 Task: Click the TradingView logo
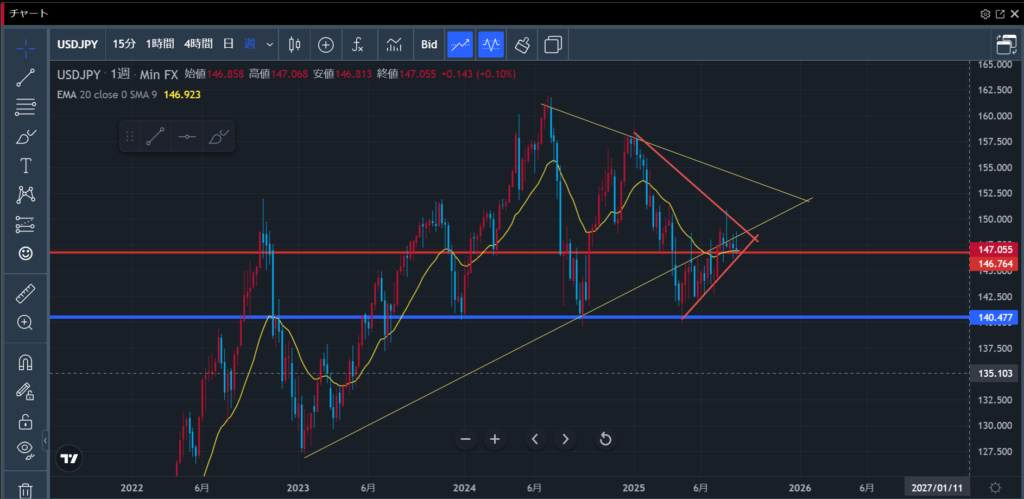69,459
